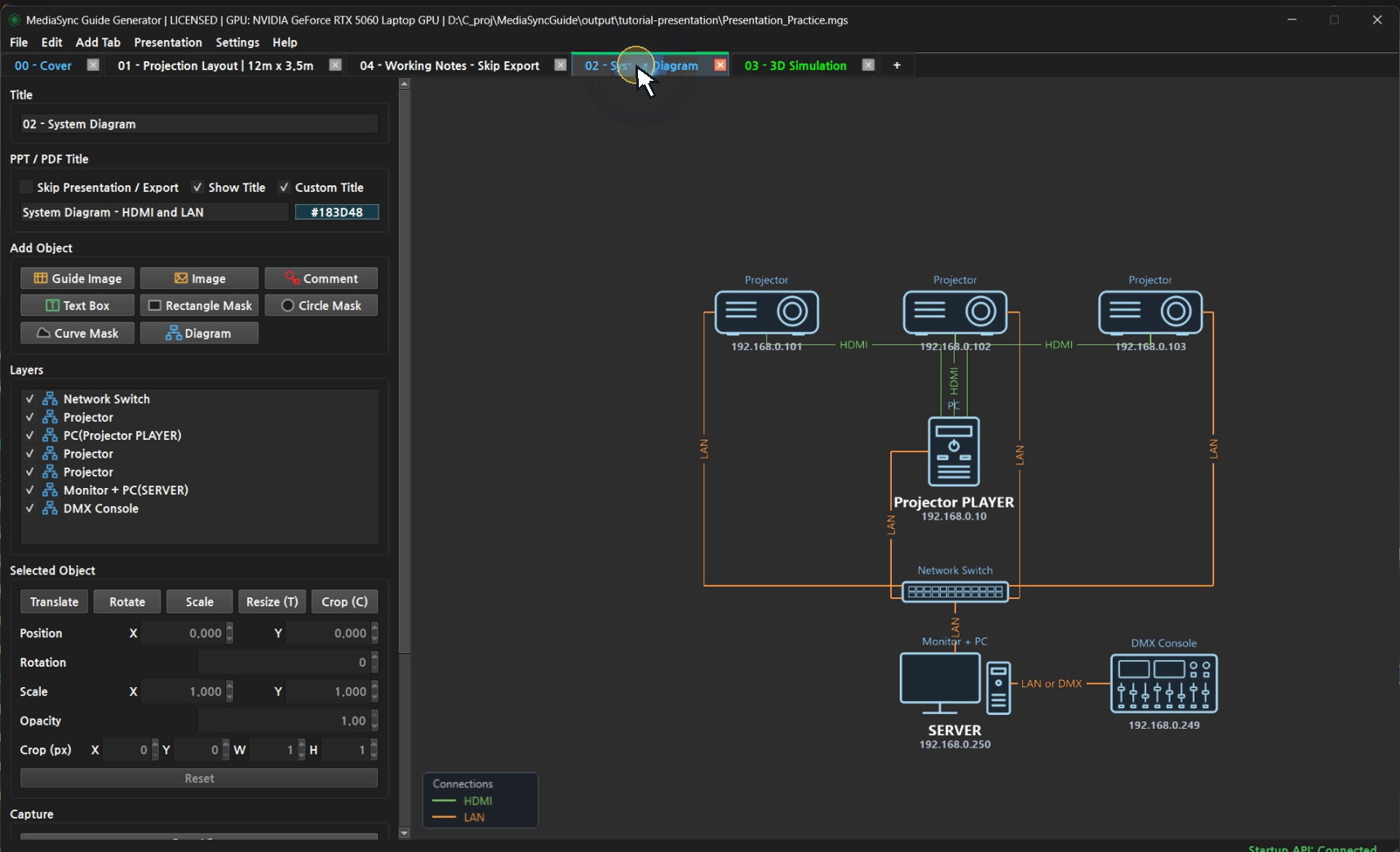Open the File menu
Screen dimensions: 1400x852
pyautogui.click(x=19, y=42)
